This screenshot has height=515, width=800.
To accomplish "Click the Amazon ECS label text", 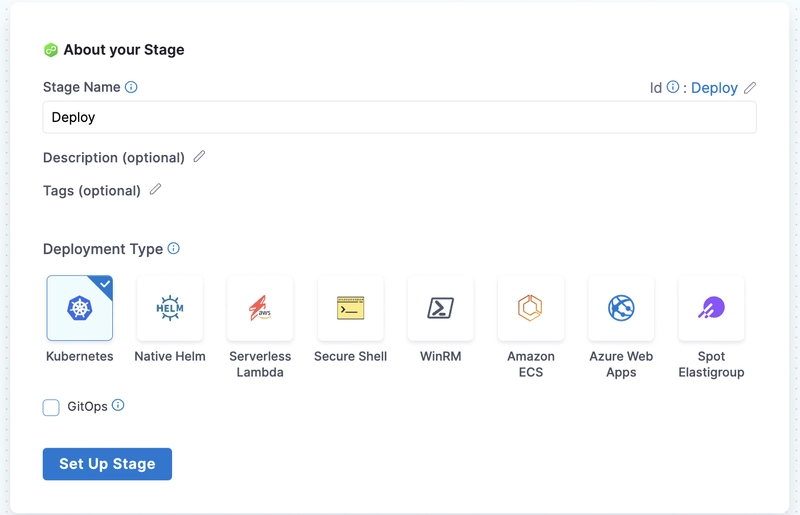I will tap(531, 364).
